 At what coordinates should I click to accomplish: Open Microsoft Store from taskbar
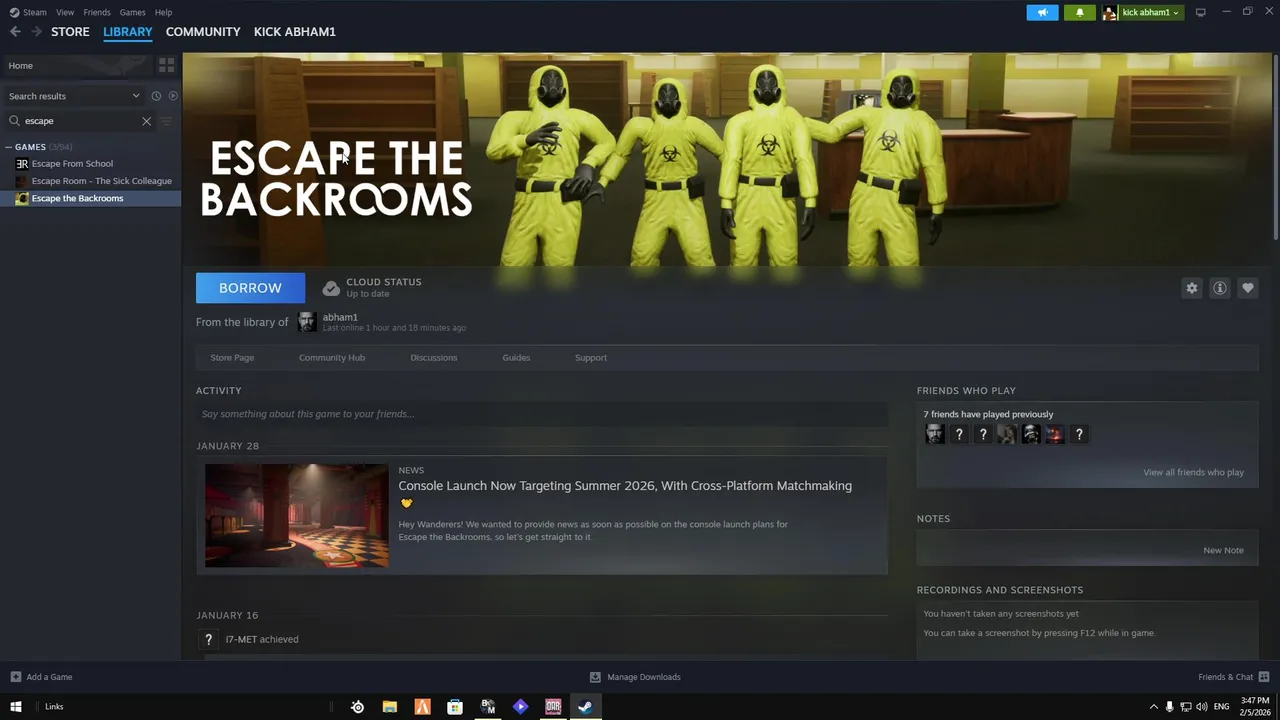(x=455, y=706)
